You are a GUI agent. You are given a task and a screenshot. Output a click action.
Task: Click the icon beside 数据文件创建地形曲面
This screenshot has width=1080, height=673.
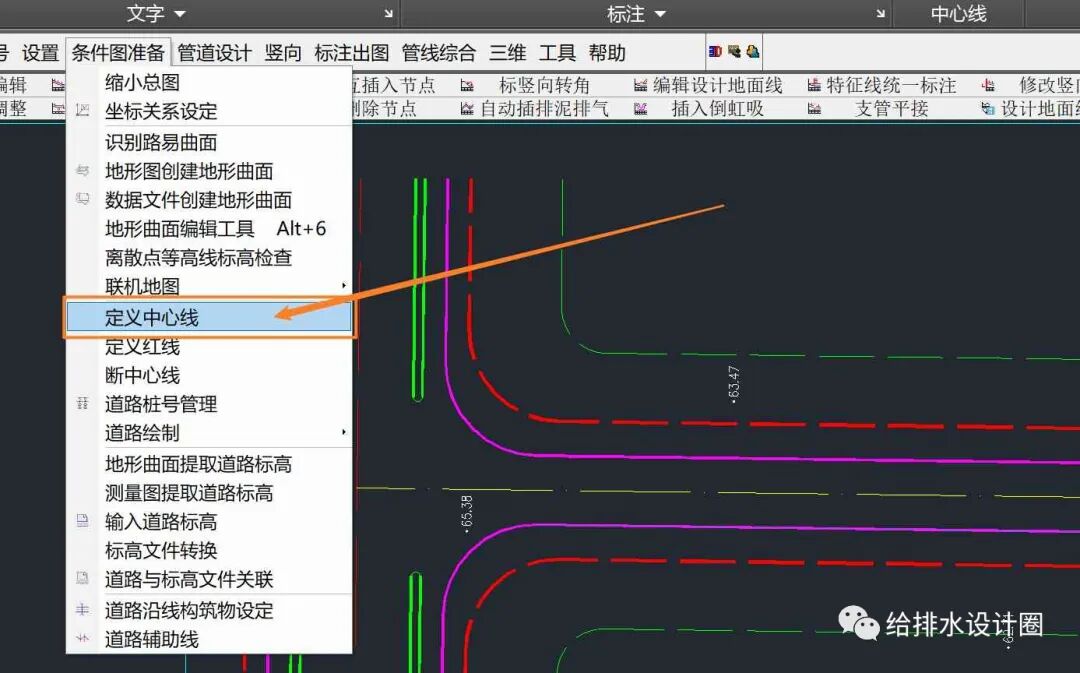pos(83,199)
